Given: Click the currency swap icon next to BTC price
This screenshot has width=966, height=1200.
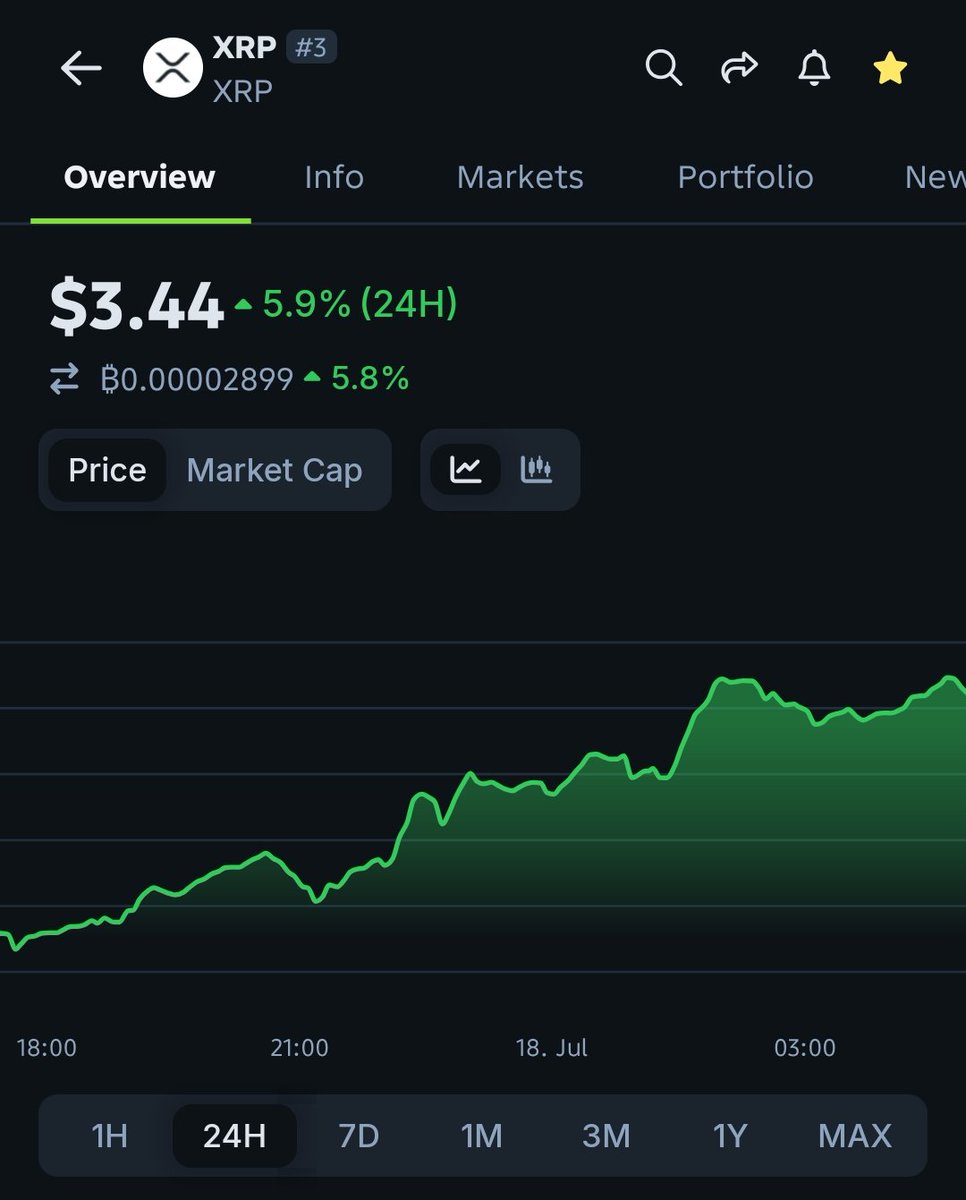Looking at the screenshot, I should pyautogui.click(x=64, y=379).
